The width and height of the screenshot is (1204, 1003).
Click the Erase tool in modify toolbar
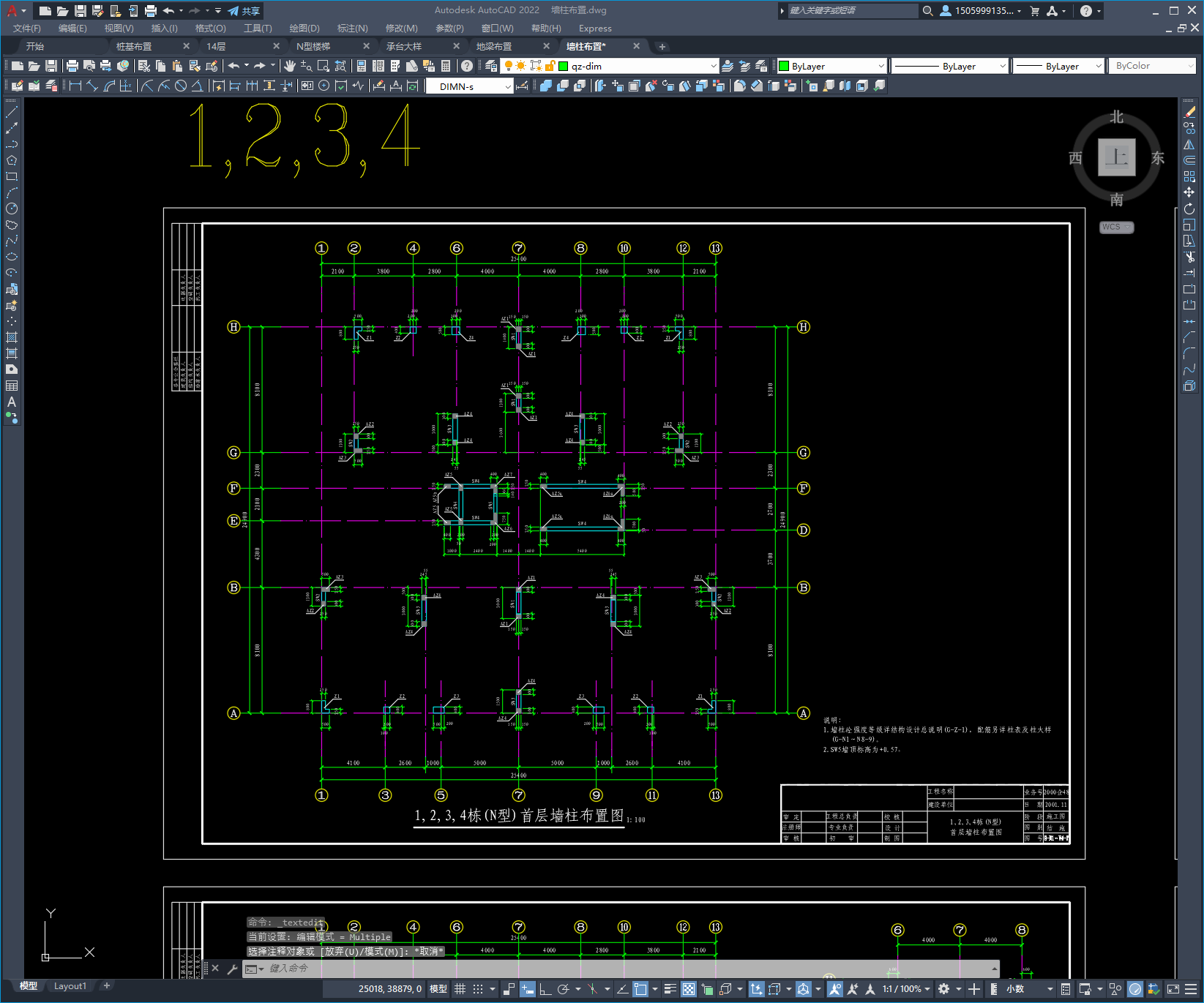tap(1189, 113)
